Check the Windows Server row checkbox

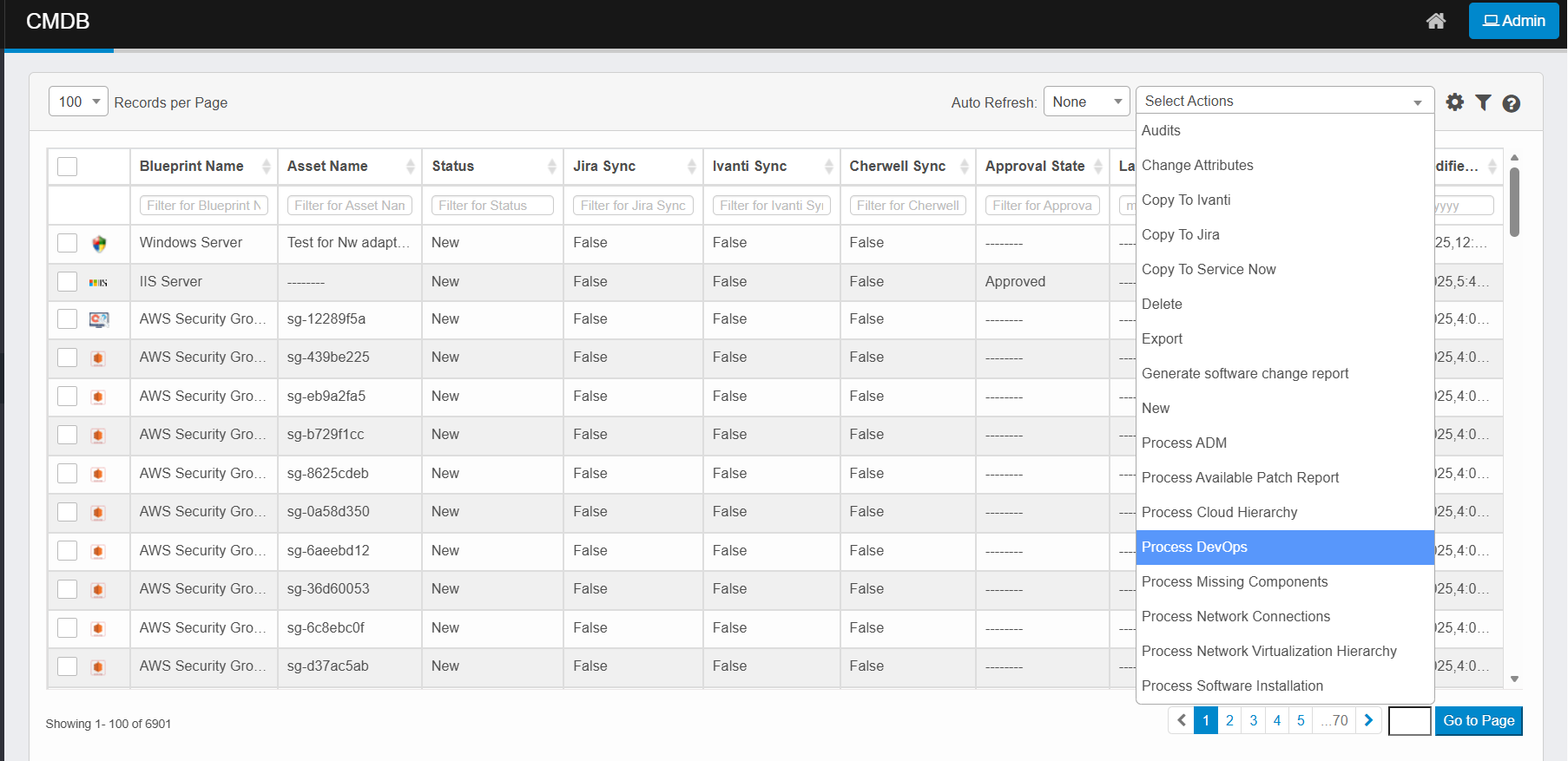[x=68, y=243]
